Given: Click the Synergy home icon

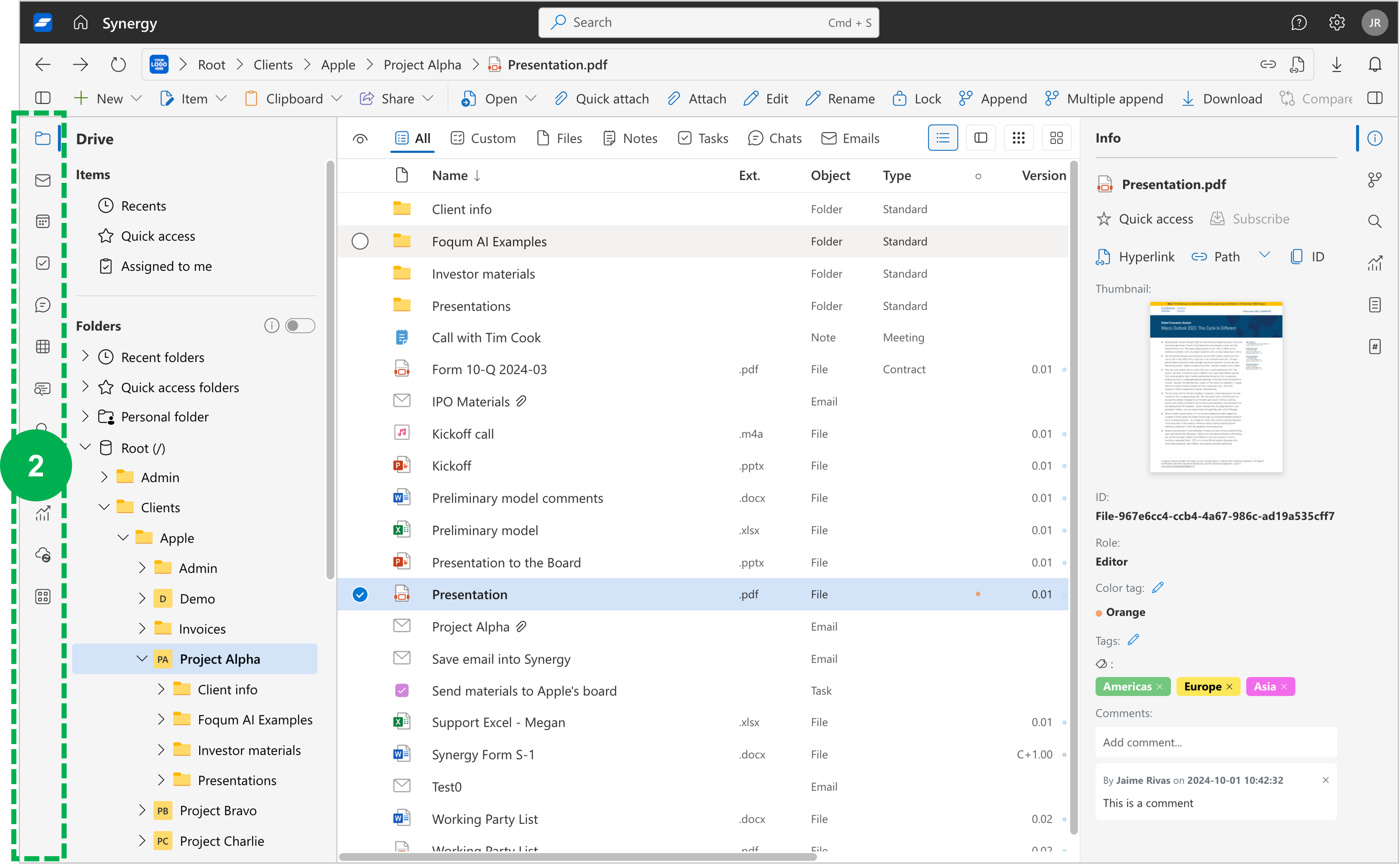Looking at the screenshot, I should pos(80,22).
